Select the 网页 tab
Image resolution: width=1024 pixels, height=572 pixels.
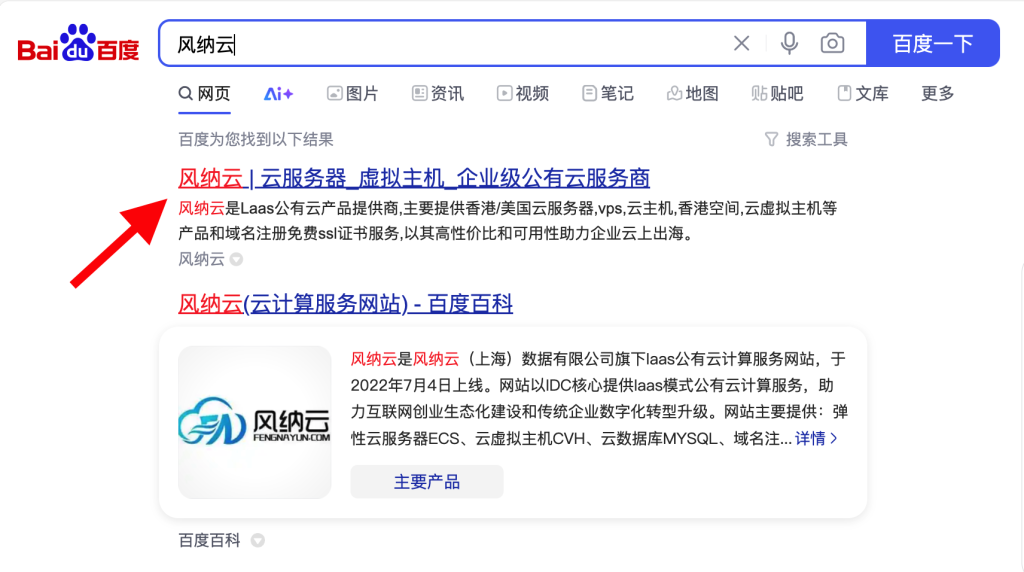tap(204, 94)
